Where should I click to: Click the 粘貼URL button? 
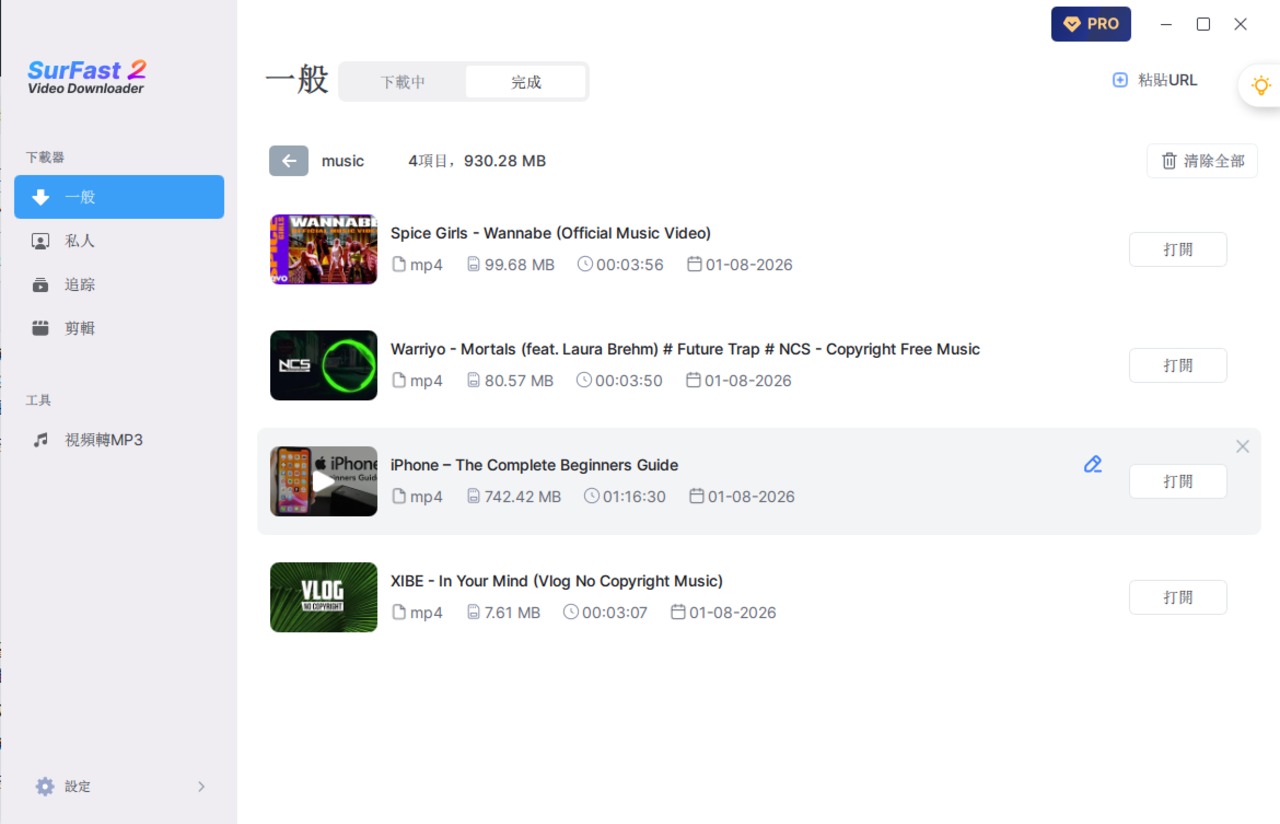click(1155, 80)
